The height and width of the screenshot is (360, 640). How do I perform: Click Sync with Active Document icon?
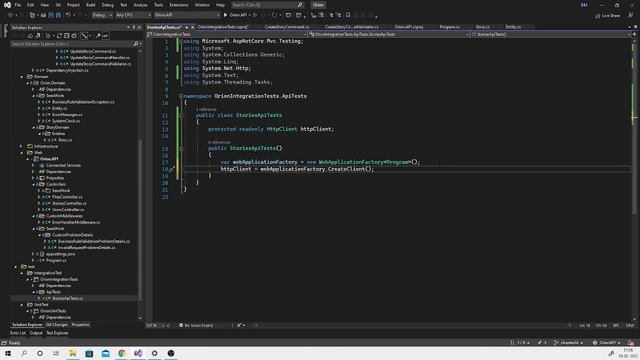click(x=59, y=36)
